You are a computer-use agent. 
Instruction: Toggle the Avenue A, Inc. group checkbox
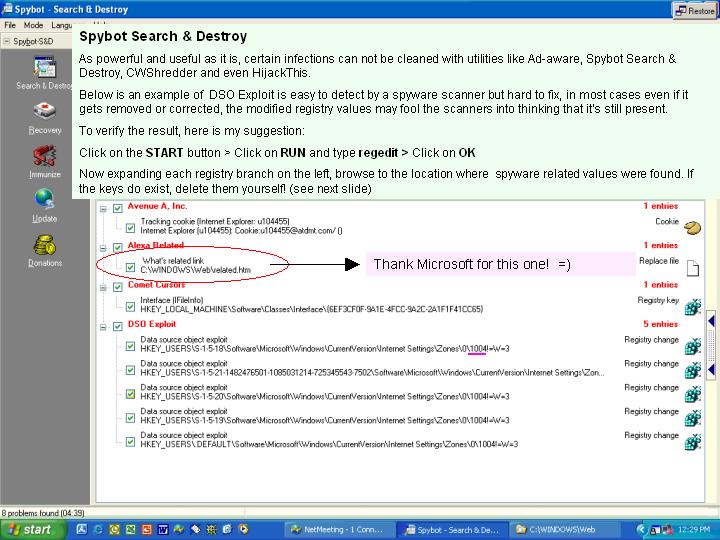pos(118,208)
